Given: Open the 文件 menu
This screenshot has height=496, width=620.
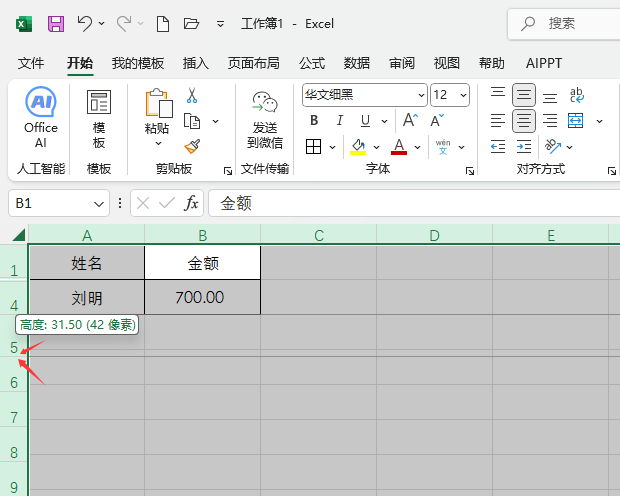Looking at the screenshot, I should 31,63.
